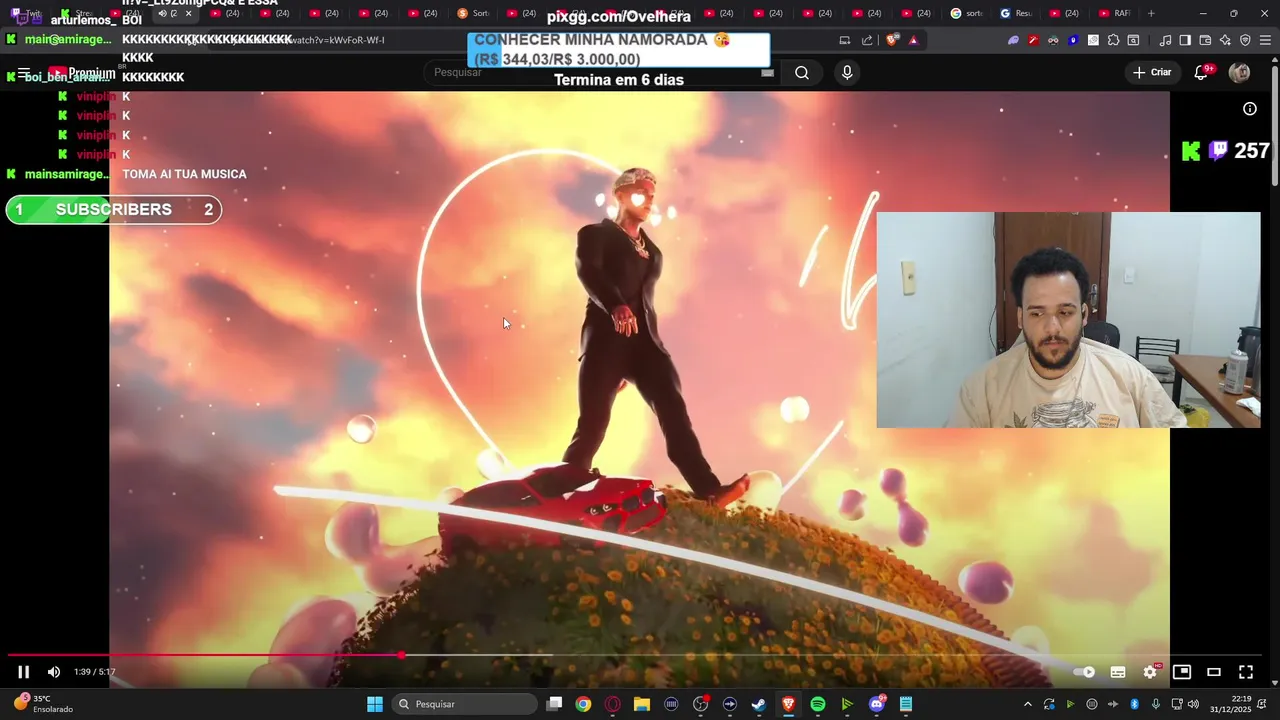
Task: Close the active audio-playing tab
Action: tap(188, 14)
